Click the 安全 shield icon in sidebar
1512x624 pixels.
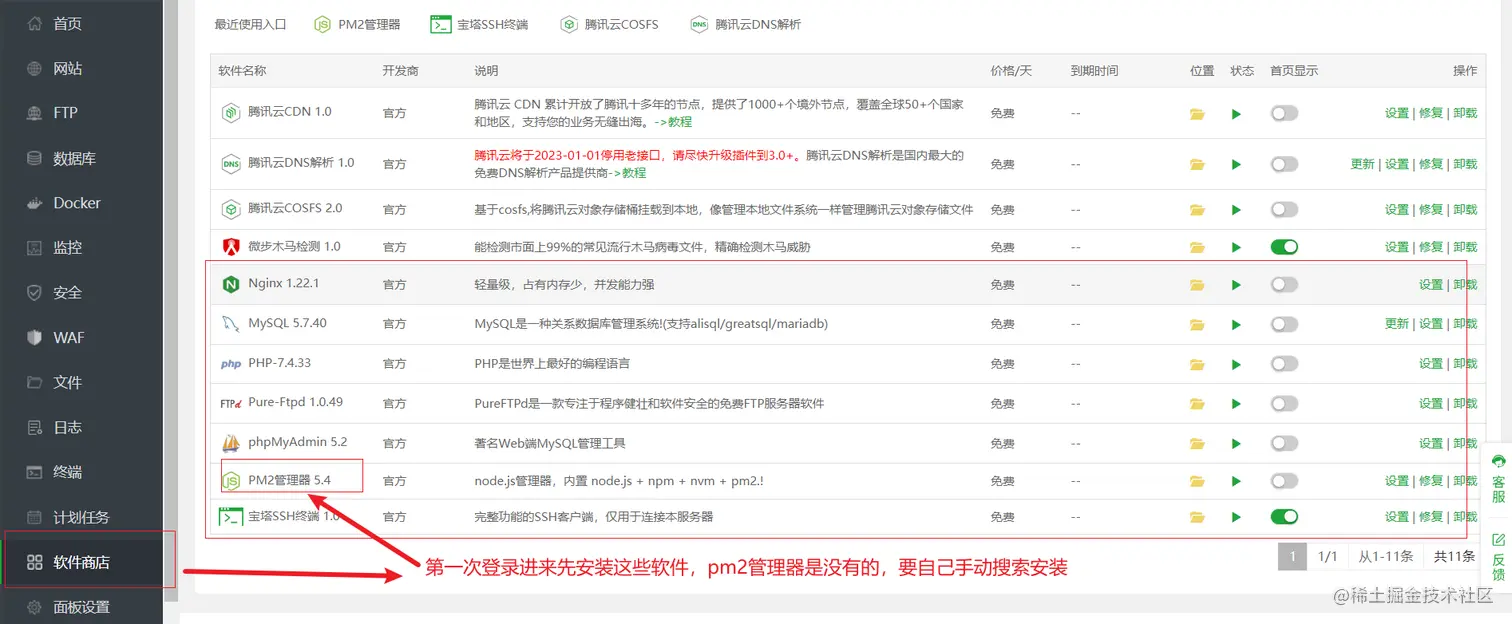(35, 293)
